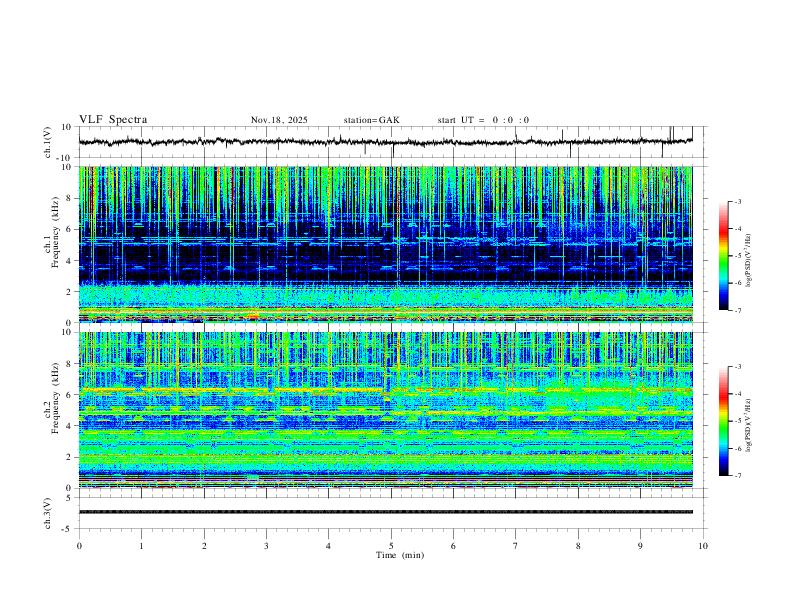
Task: Click time axis tick label "7"
Action: tap(516, 546)
